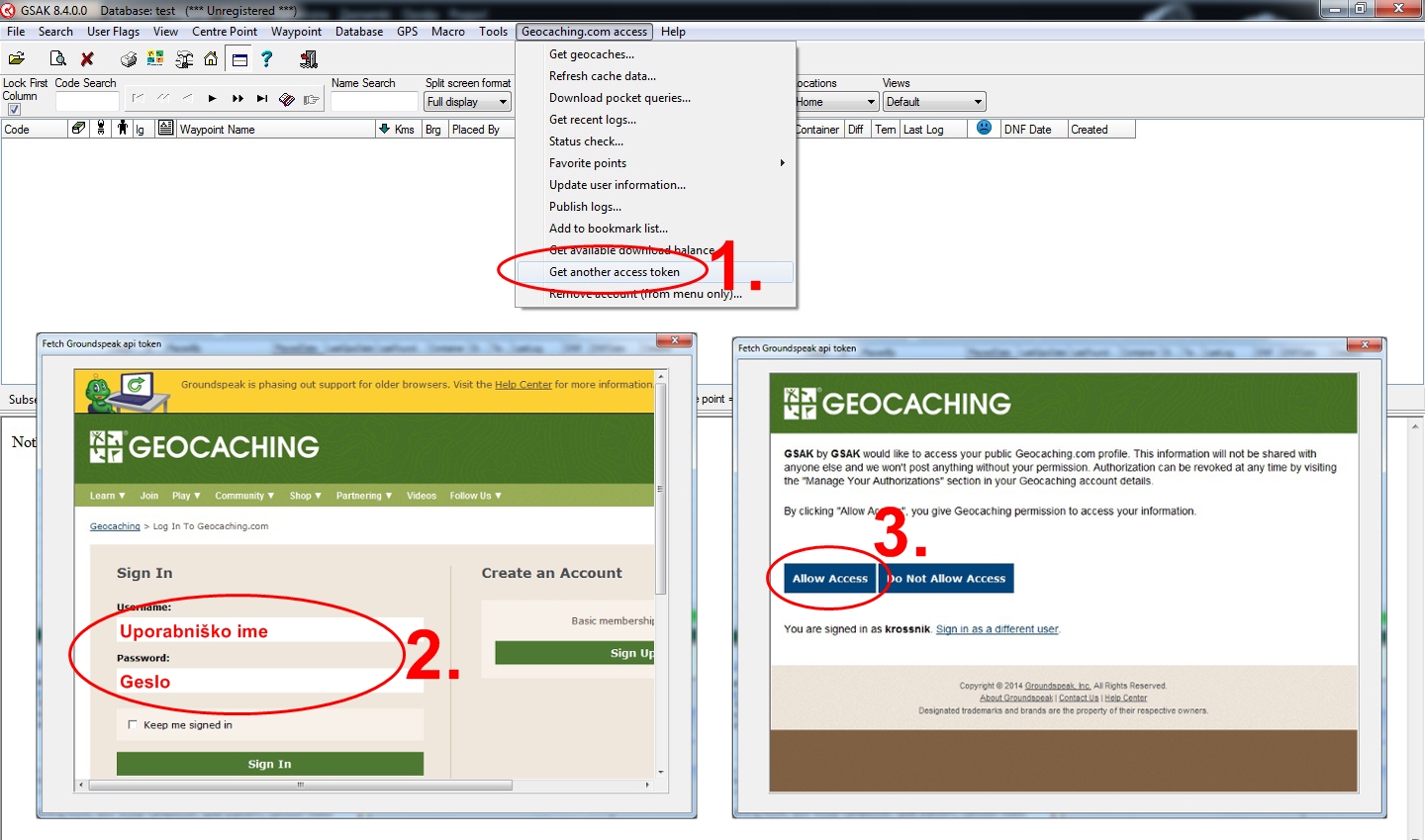The height and width of the screenshot is (840, 1425).
Task: Click the printer toolbar icon
Action: point(129,59)
